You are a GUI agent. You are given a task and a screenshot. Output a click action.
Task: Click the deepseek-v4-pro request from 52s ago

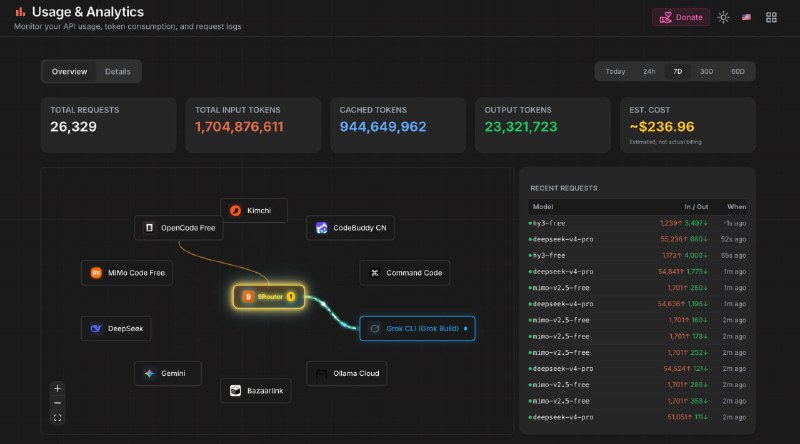point(637,239)
